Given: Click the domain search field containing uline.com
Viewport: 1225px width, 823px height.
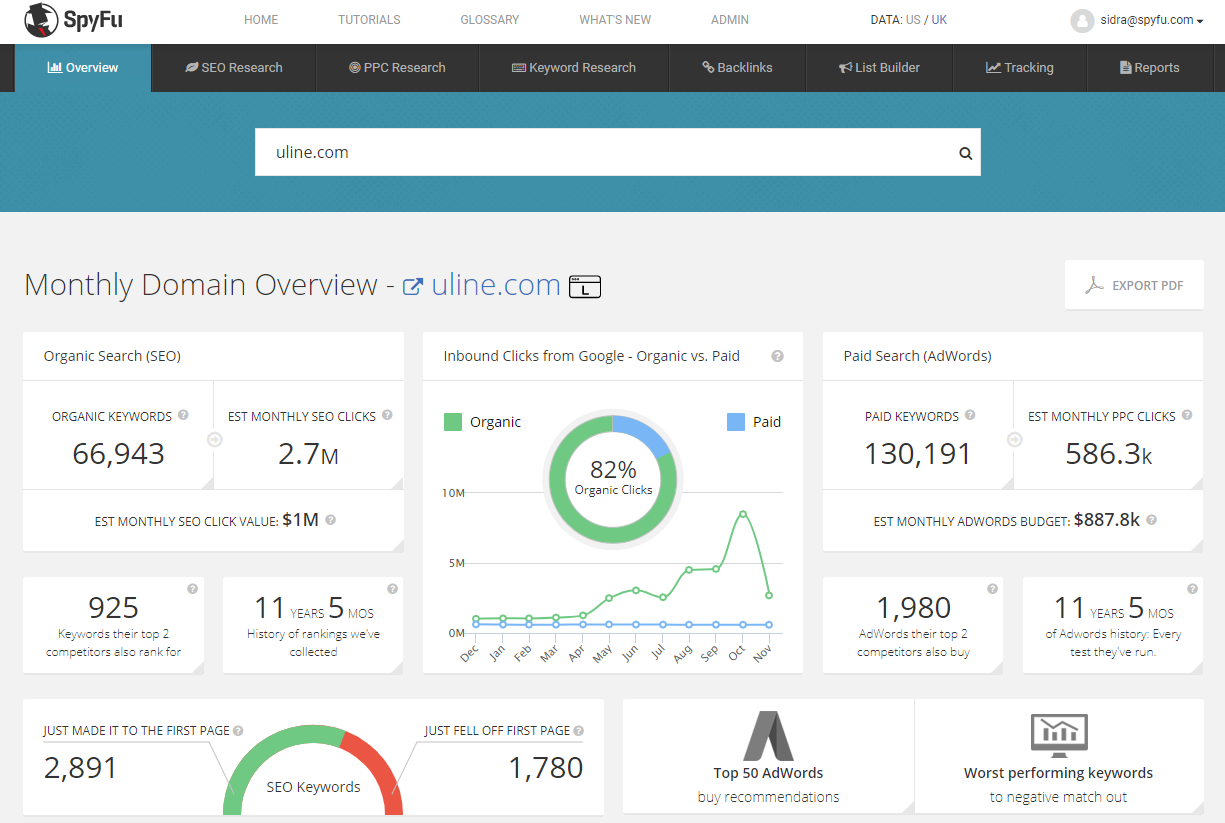Looking at the screenshot, I should point(600,153).
